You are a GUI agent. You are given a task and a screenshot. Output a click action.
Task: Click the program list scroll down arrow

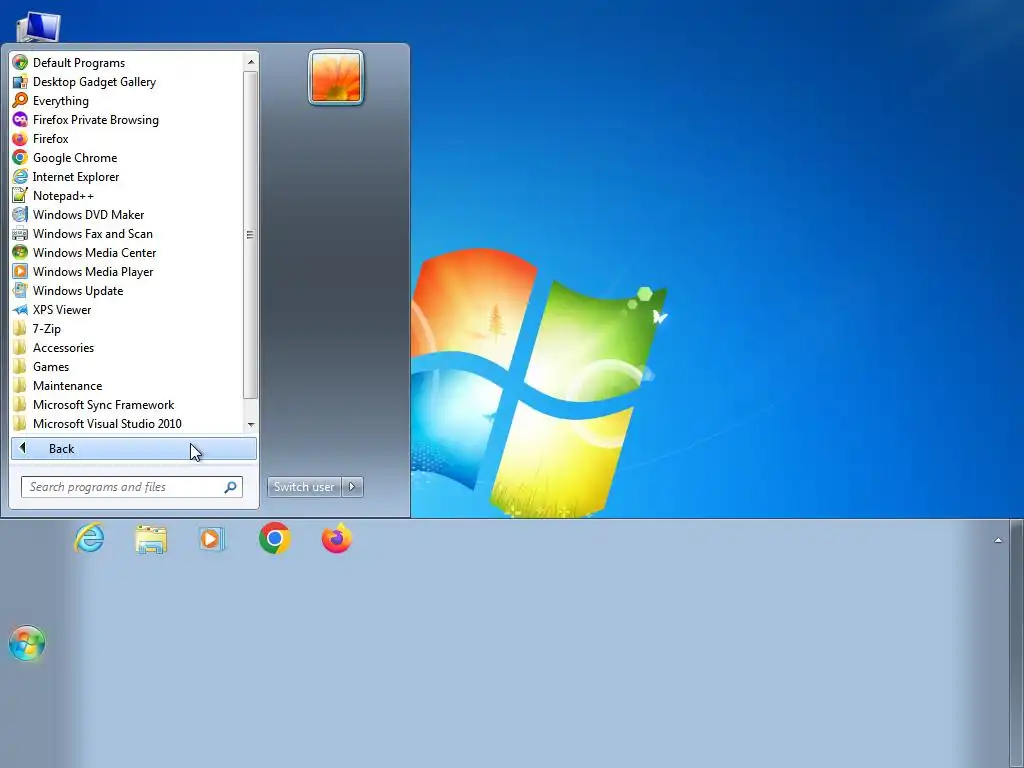click(x=251, y=425)
